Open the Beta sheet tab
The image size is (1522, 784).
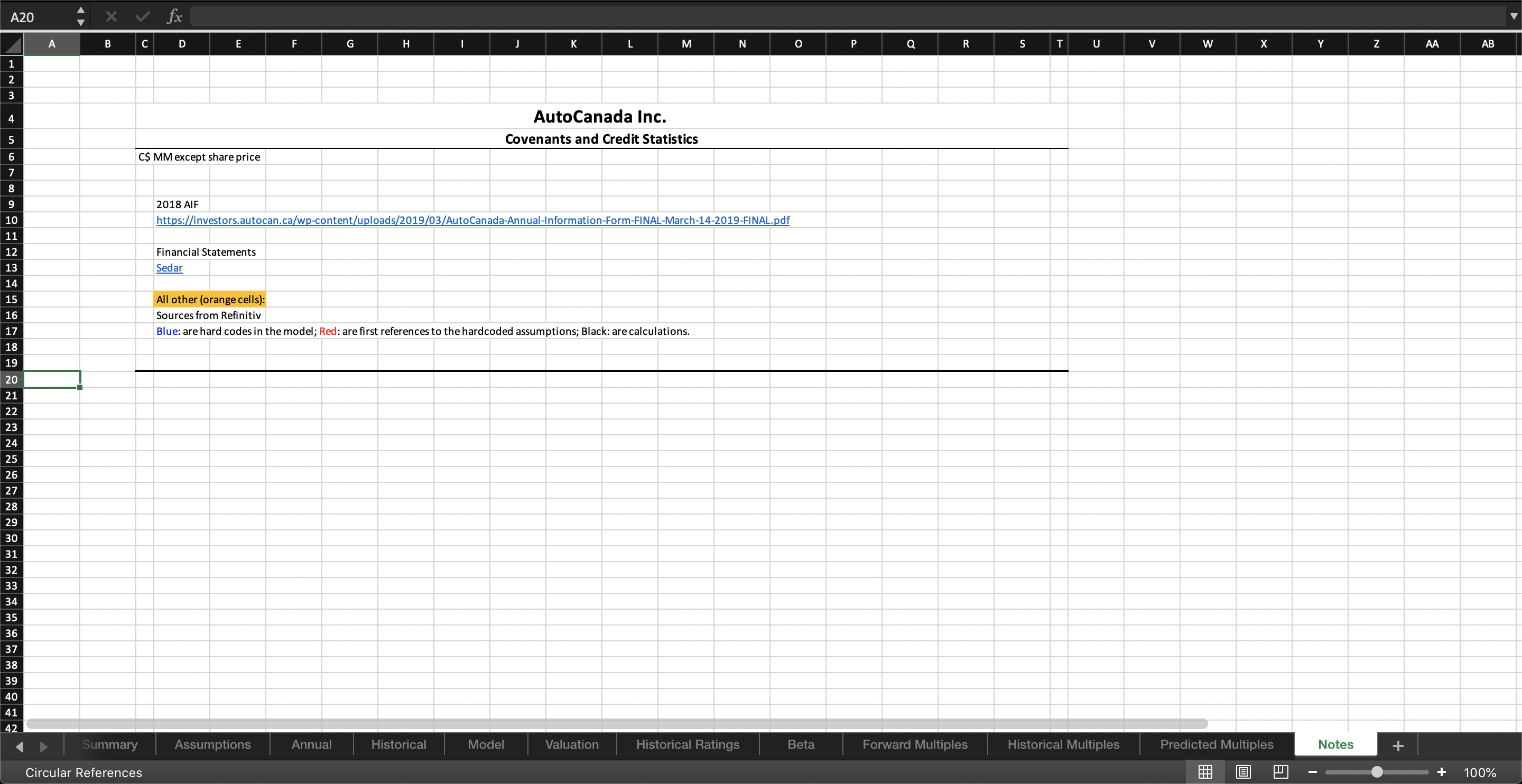[801, 744]
